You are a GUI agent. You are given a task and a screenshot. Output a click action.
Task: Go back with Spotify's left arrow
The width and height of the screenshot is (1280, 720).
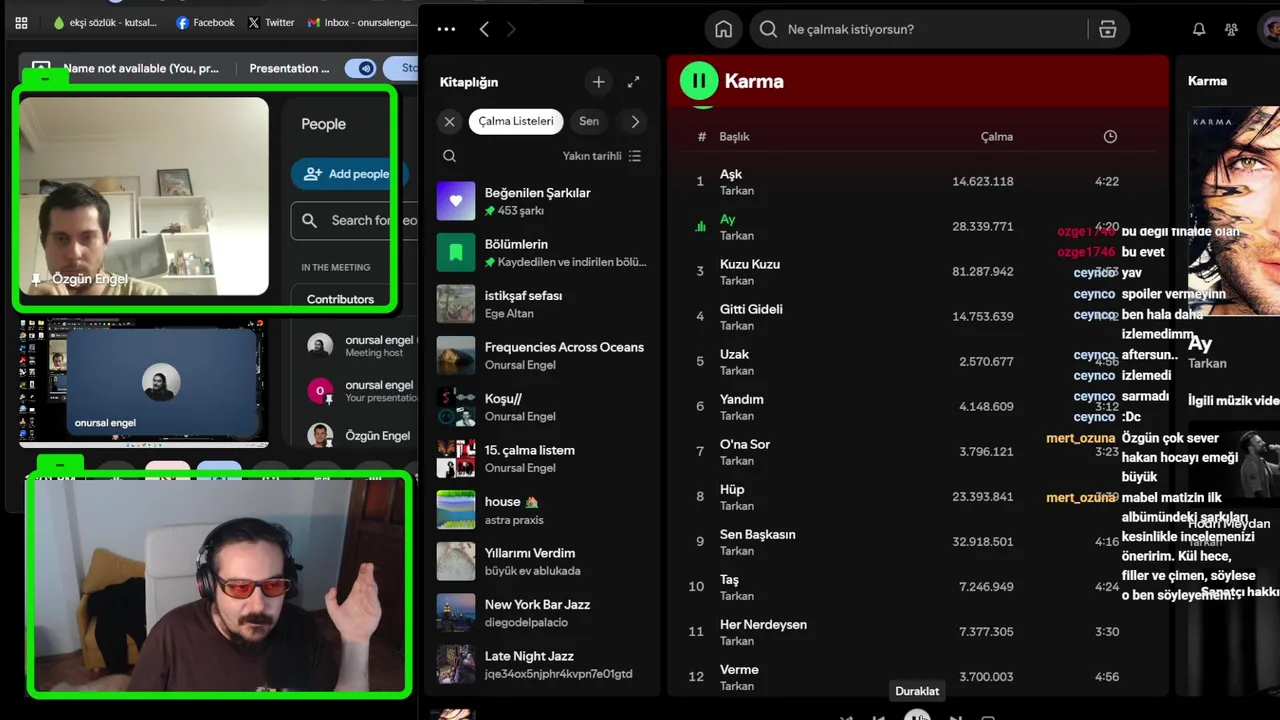click(484, 29)
